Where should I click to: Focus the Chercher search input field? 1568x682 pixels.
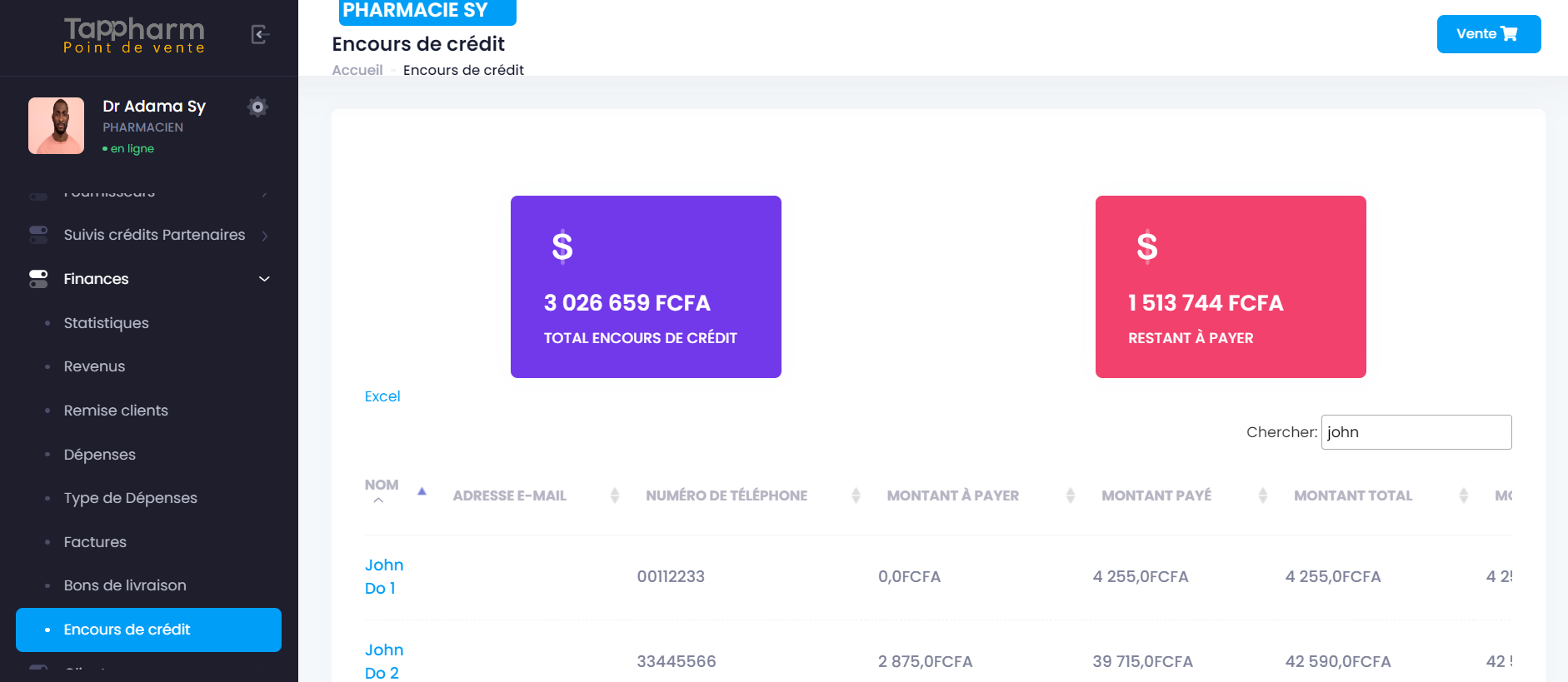(x=1416, y=432)
